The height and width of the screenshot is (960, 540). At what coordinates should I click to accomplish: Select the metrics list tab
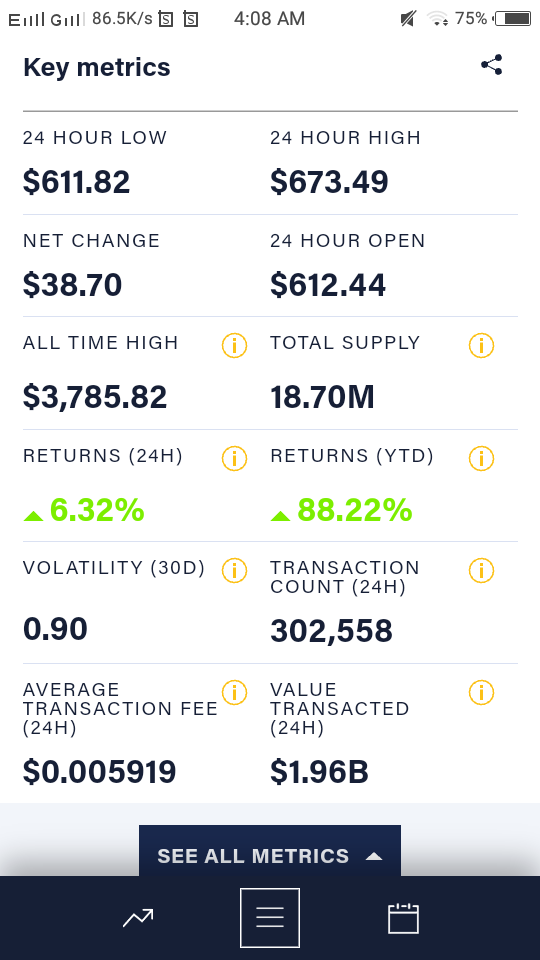tap(270, 918)
